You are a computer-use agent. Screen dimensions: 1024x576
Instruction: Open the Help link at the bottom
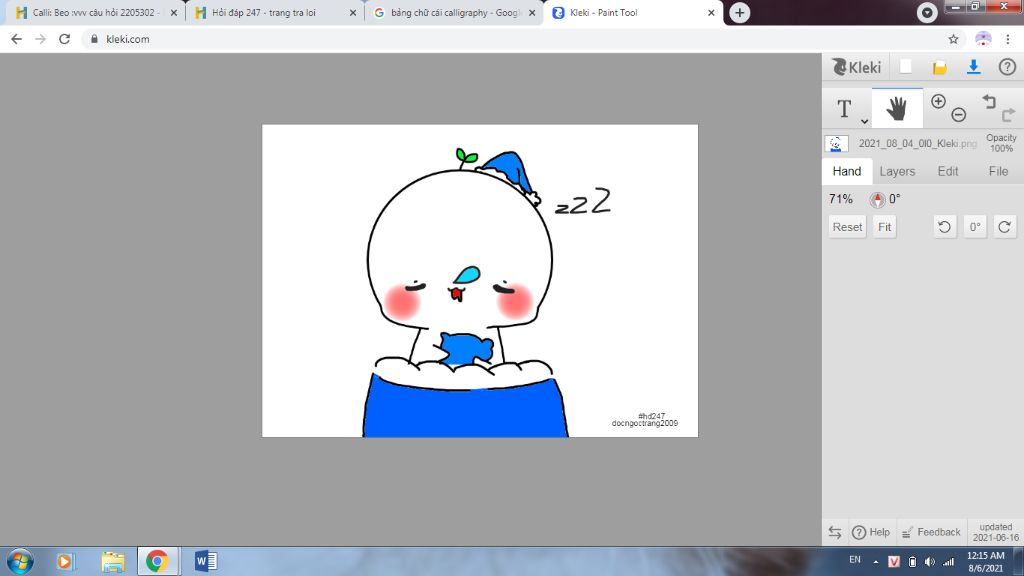pos(871,532)
